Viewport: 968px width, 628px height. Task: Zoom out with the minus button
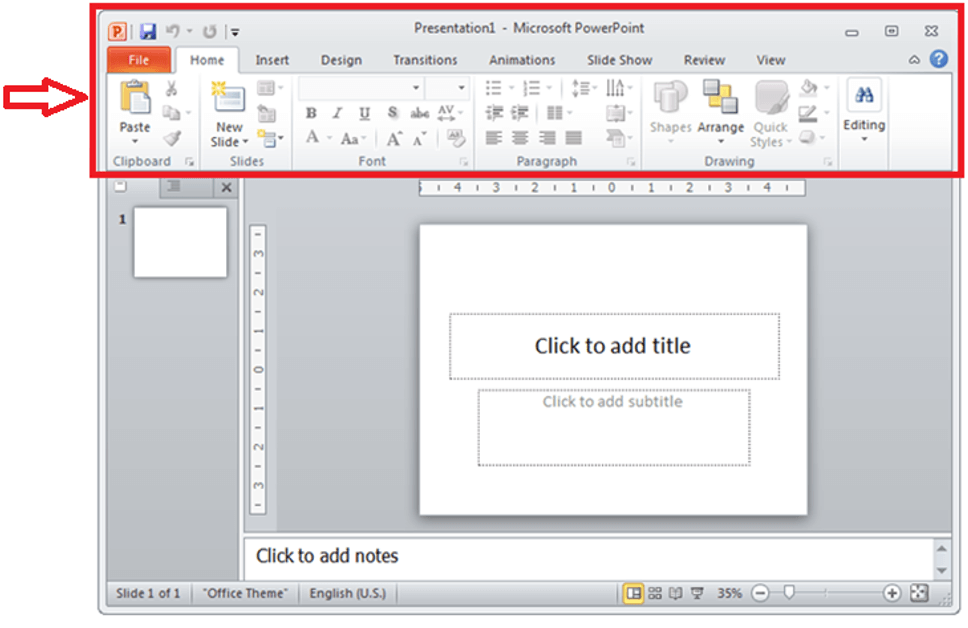tap(761, 593)
